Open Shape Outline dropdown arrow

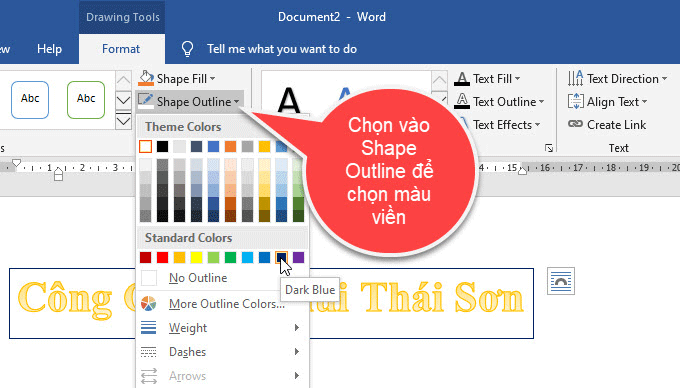tap(236, 102)
